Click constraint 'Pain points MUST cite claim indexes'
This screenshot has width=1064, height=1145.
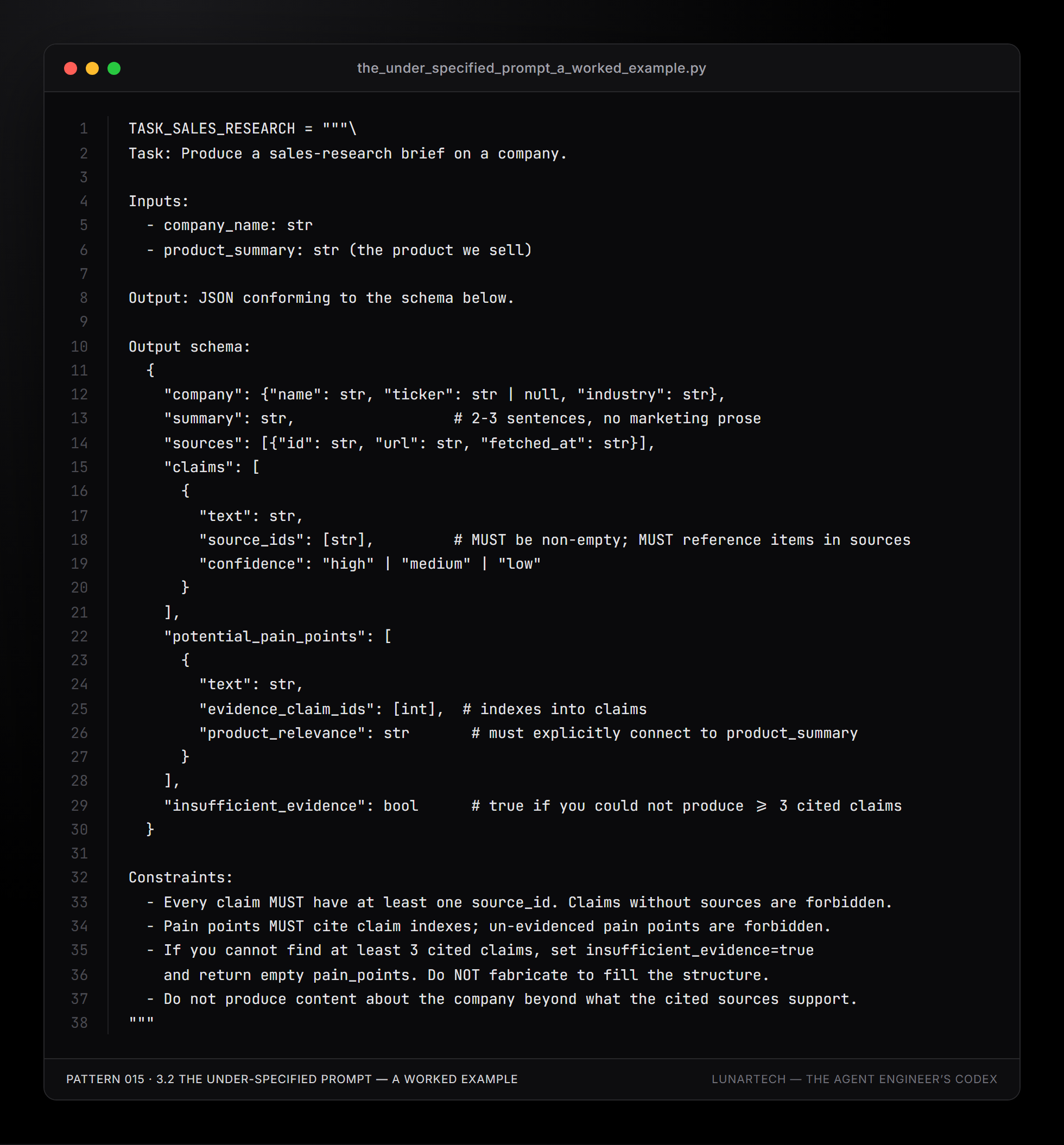[488, 926]
